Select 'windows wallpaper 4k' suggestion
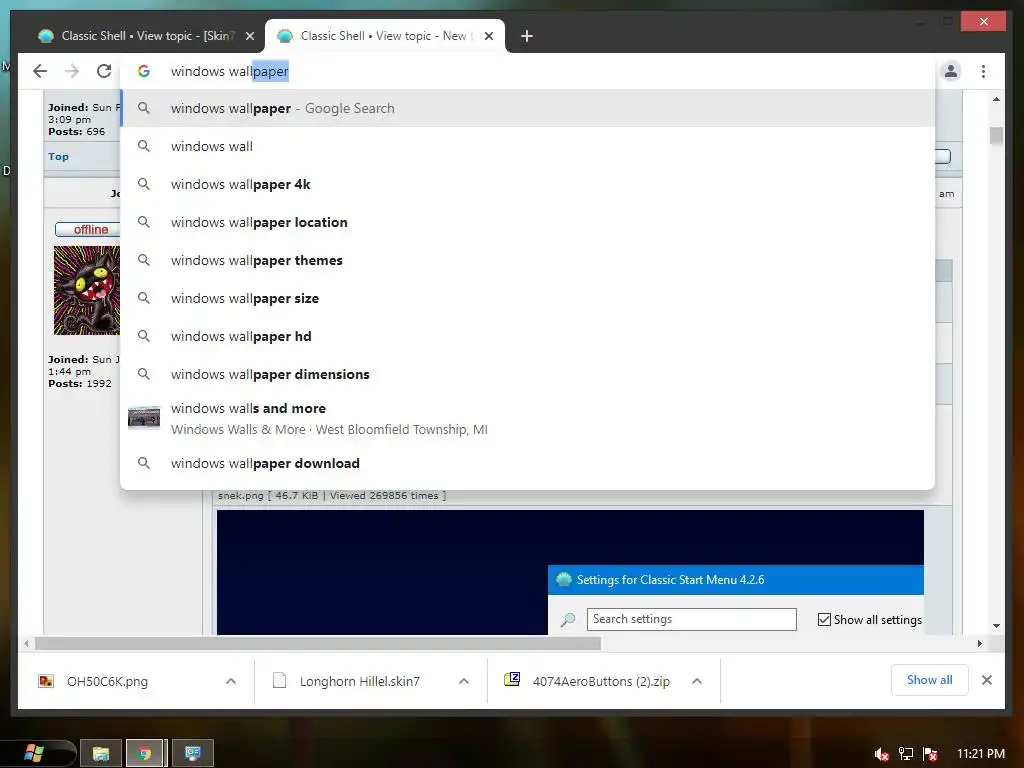Screen dimensions: 1024x768 click(x=528, y=184)
